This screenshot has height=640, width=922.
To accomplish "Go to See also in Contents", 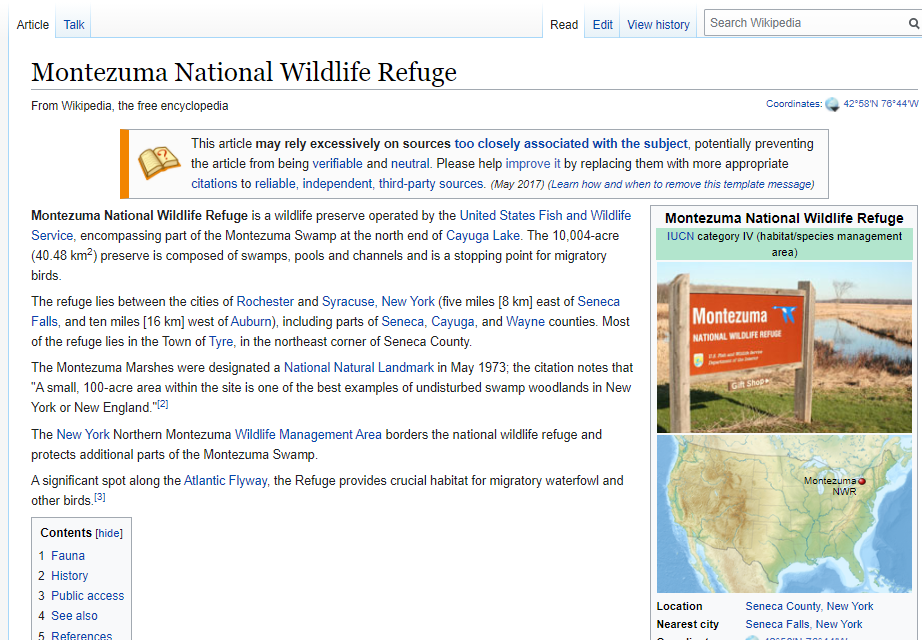I will [74, 615].
